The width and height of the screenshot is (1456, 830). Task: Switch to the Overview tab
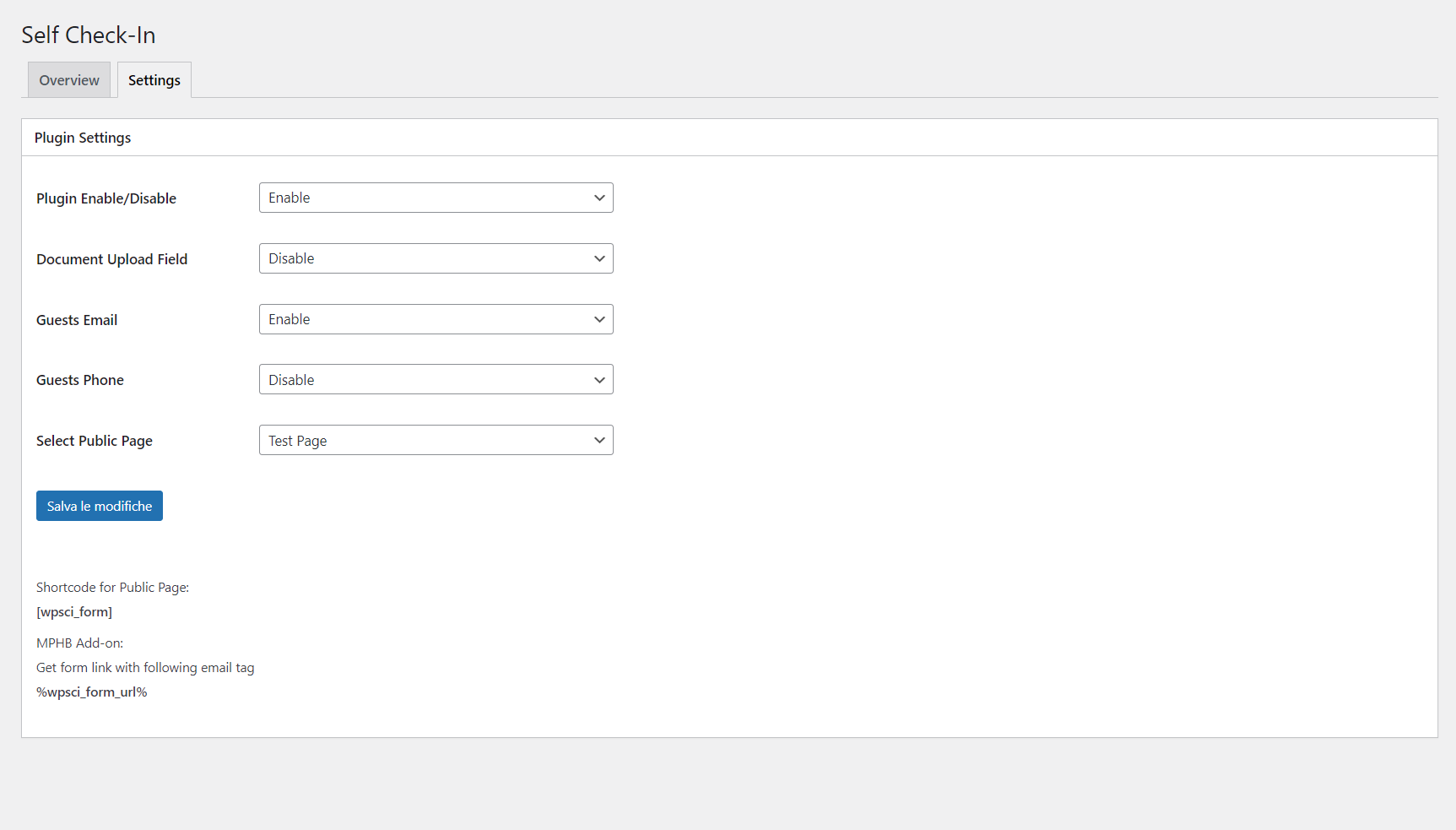point(69,80)
